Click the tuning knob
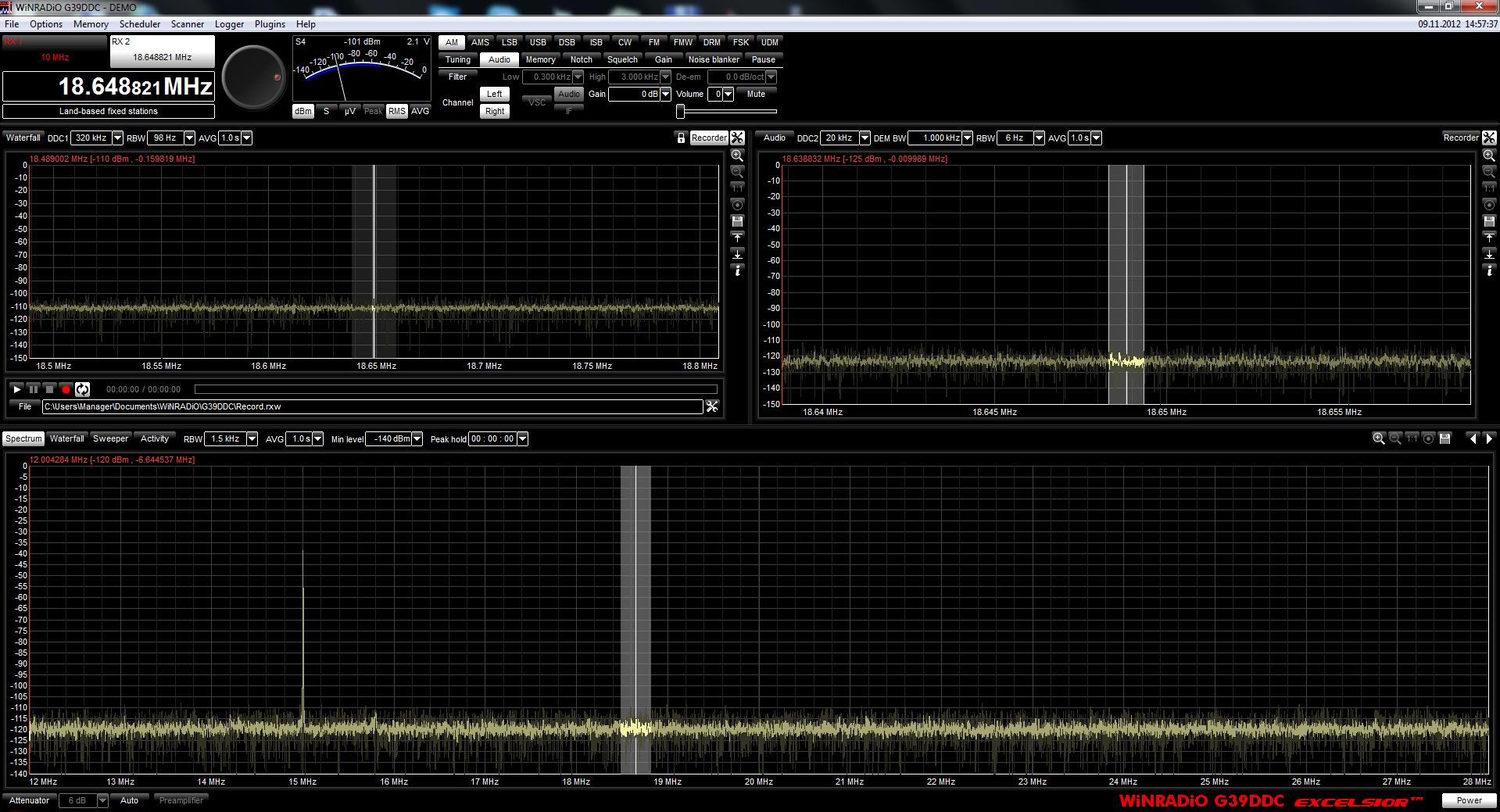The height and width of the screenshot is (812, 1500). coord(254,77)
